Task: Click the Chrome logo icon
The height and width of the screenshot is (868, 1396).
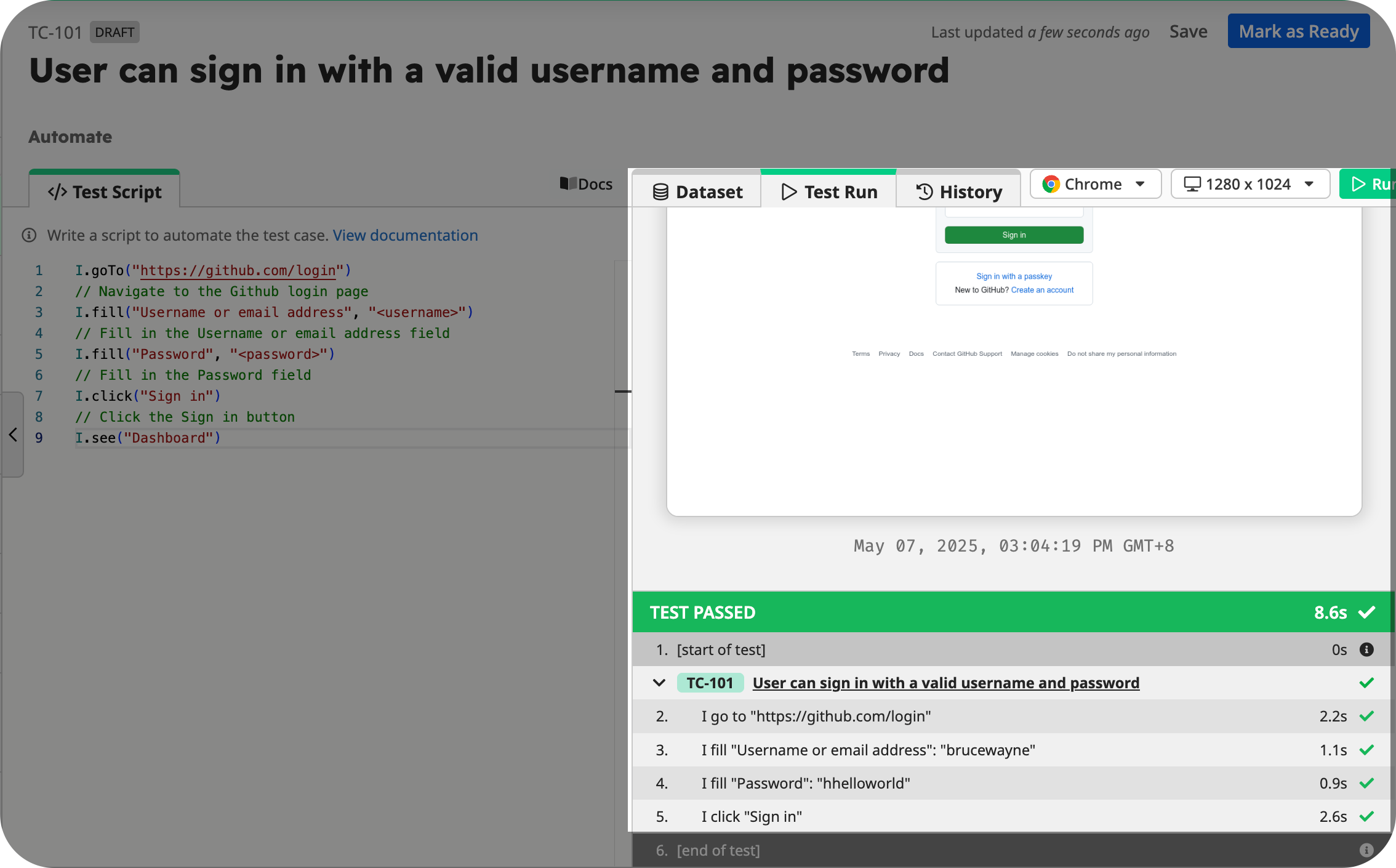Action: (x=1051, y=184)
